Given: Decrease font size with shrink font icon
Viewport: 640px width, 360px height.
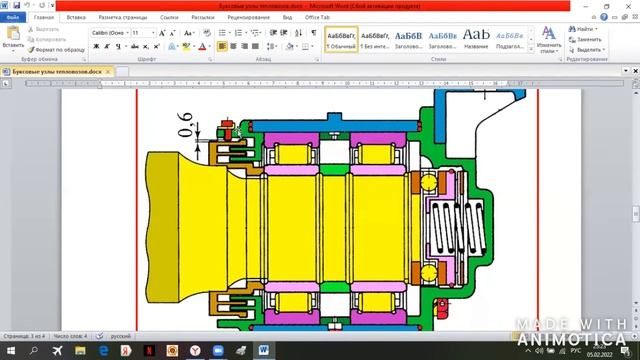Looking at the screenshot, I should pos(172,33).
